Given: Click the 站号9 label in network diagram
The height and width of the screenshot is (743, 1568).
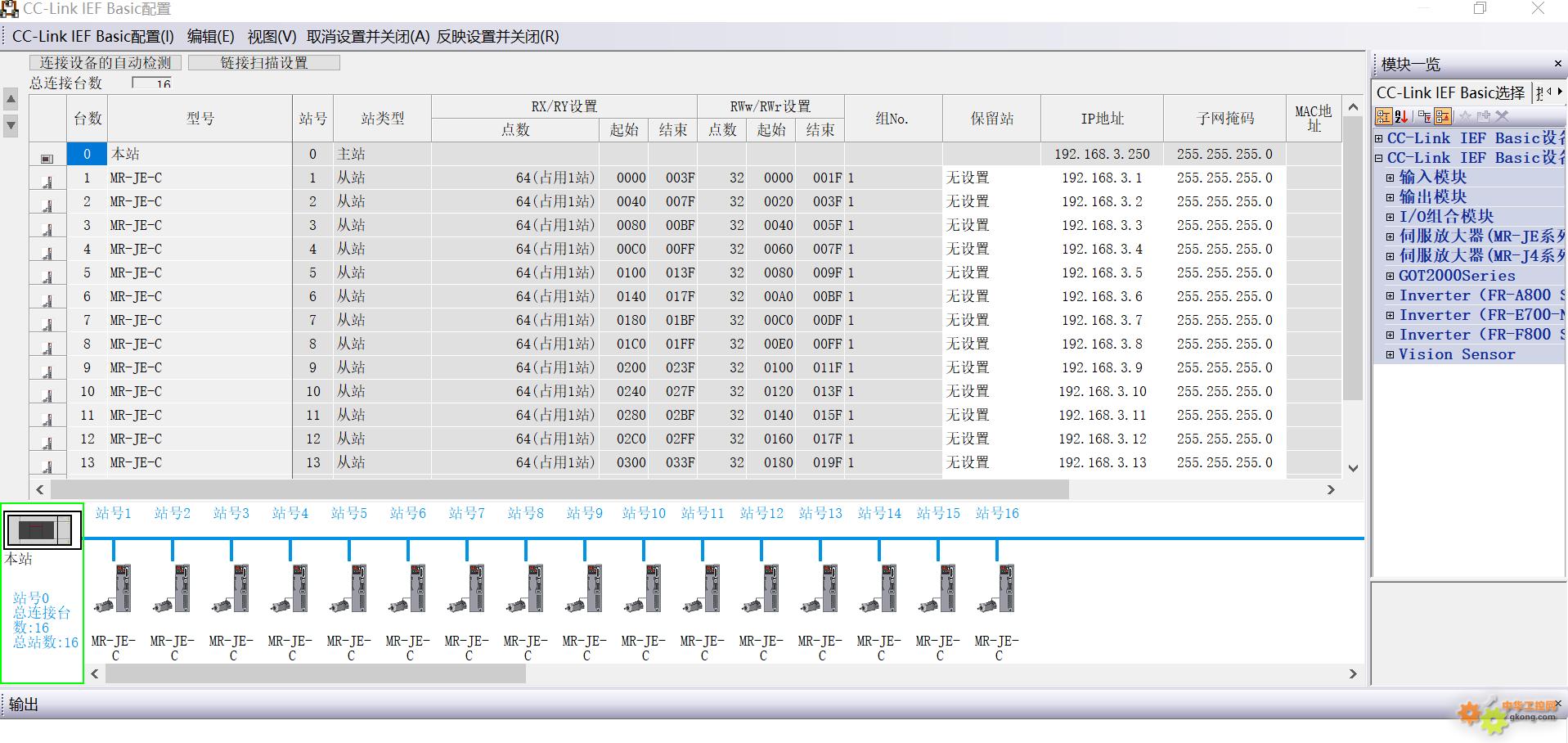Looking at the screenshot, I should pyautogui.click(x=585, y=513).
